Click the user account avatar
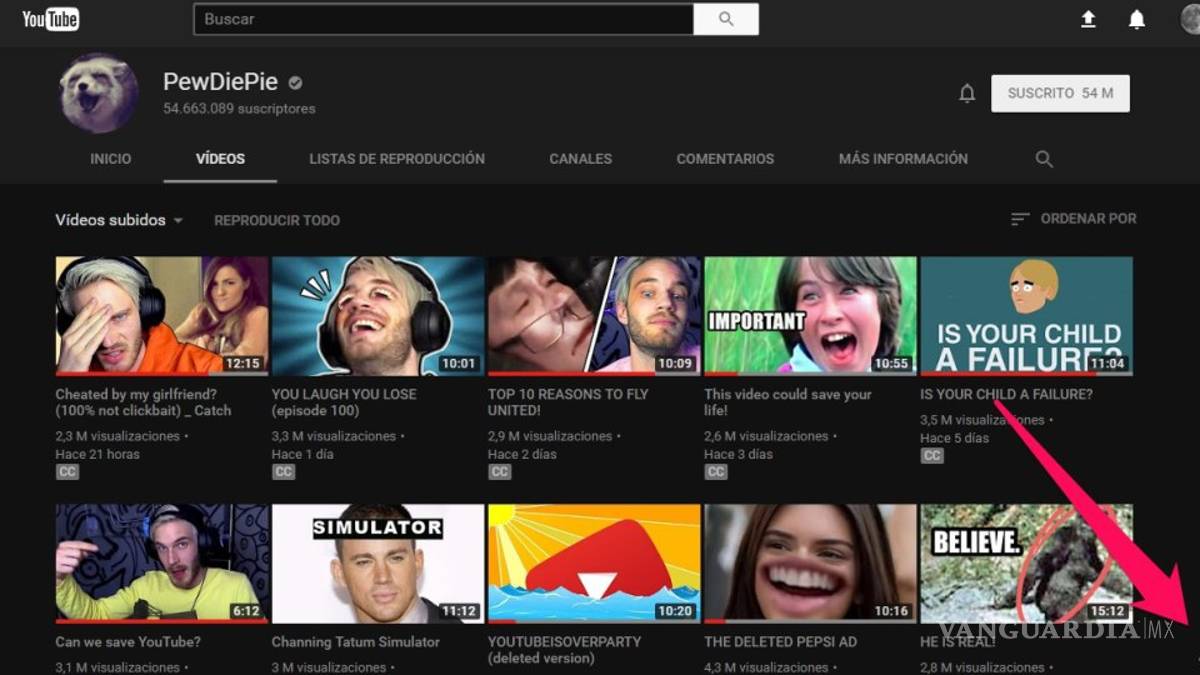 [1190, 19]
